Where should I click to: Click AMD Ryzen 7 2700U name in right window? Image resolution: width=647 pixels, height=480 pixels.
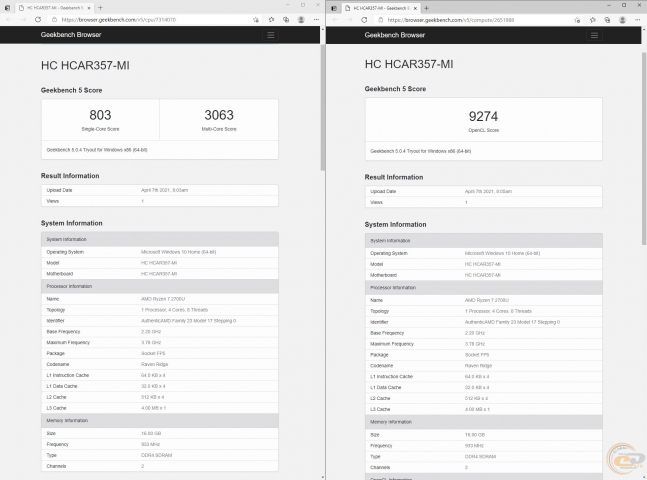pos(487,300)
